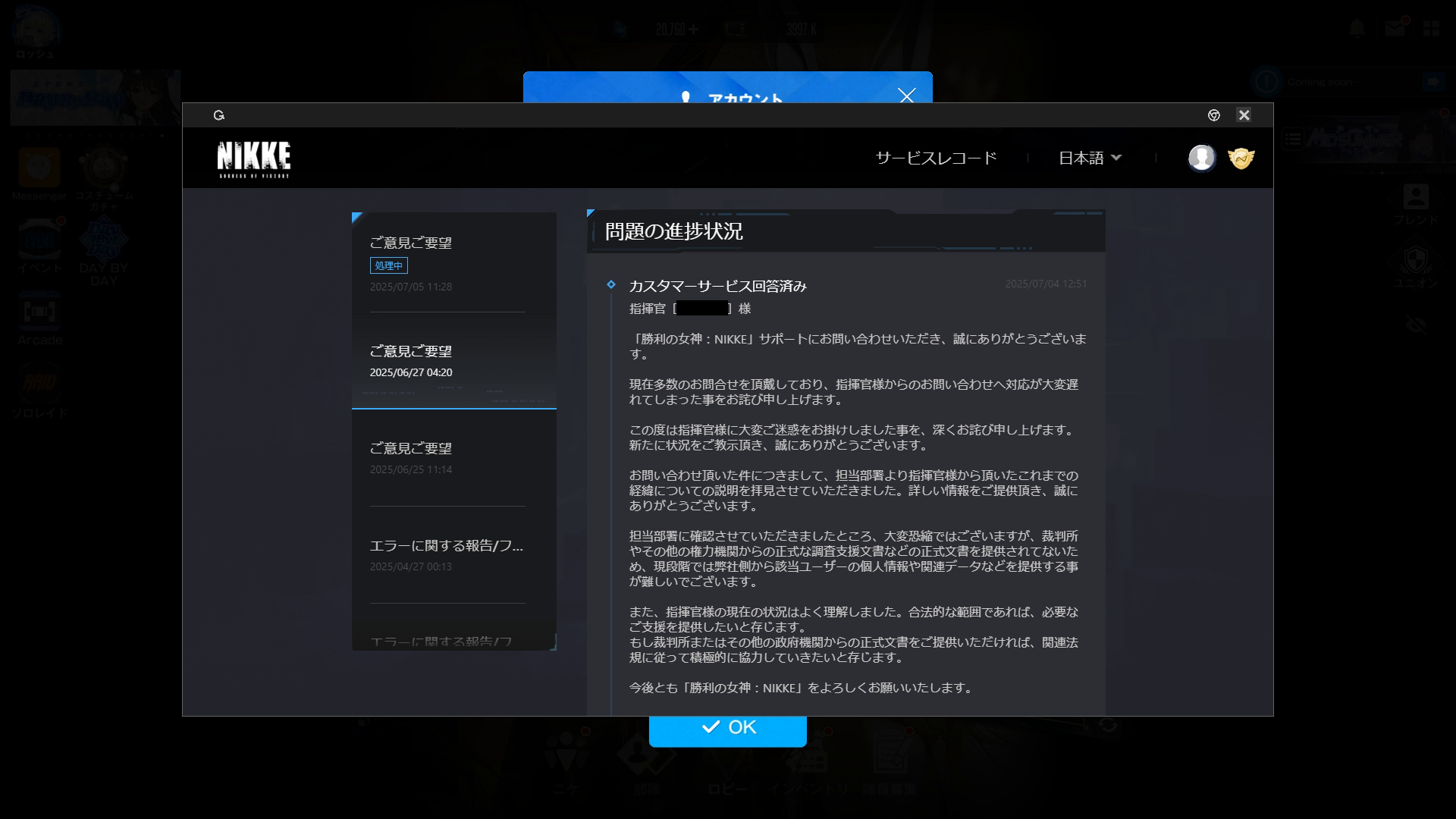Image resolution: width=1456 pixels, height=819 pixels.
Task: Open the grid menu icon in game
Action: [x=1431, y=29]
